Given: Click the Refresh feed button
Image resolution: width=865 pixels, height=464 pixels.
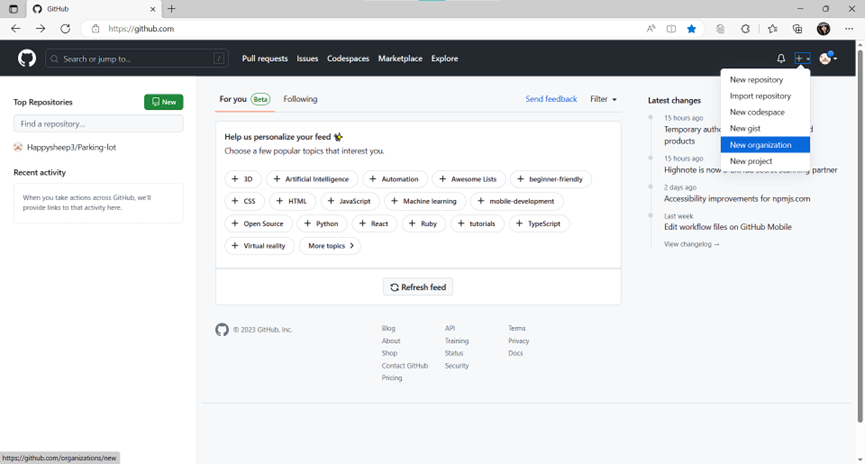Looking at the screenshot, I should click(x=418, y=287).
